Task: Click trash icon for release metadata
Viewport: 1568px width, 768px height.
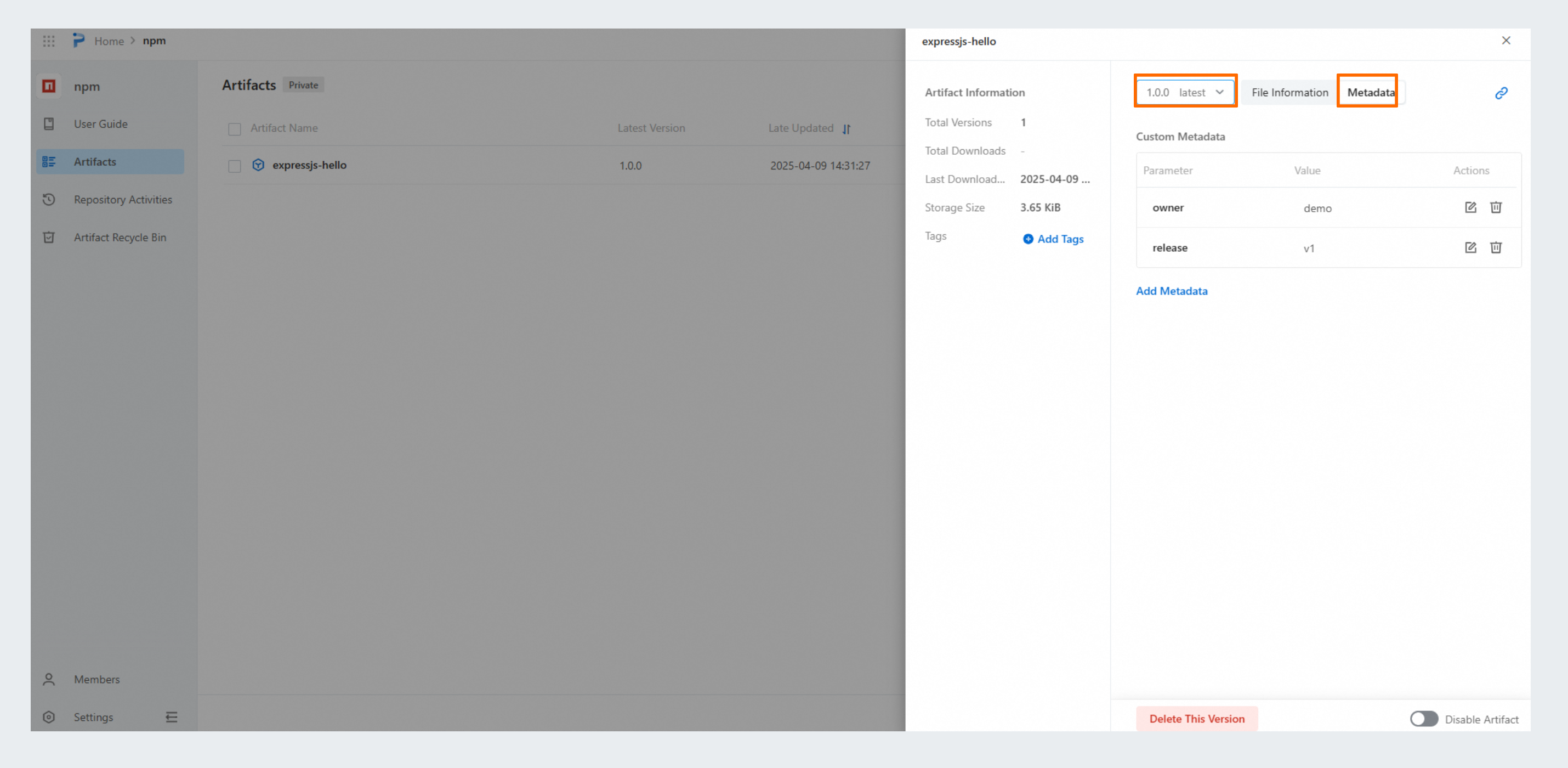Action: coord(1496,248)
